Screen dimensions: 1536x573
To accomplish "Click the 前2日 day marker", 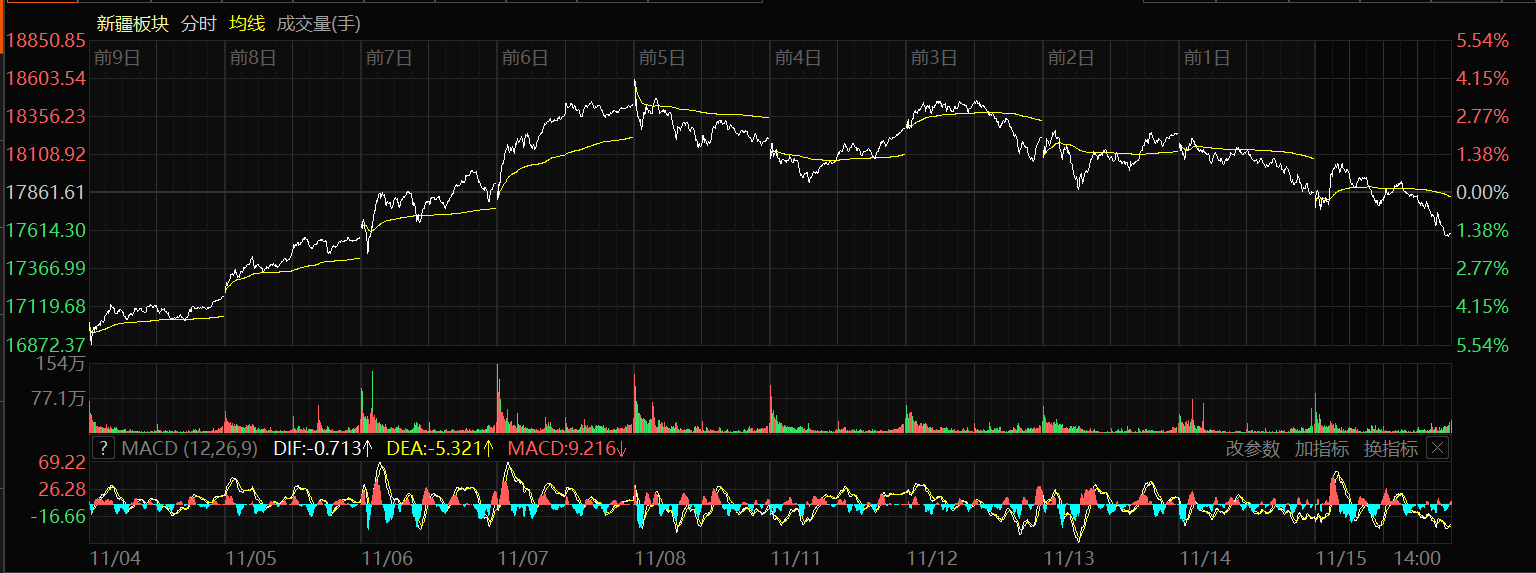I will (x=1071, y=57).
